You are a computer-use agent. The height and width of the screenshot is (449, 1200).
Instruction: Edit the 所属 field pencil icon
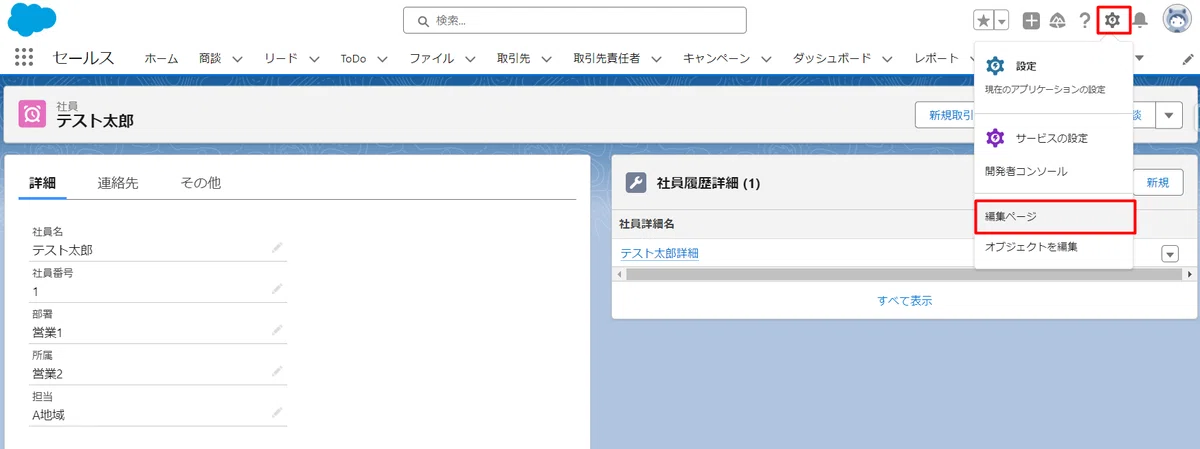(277, 371)
